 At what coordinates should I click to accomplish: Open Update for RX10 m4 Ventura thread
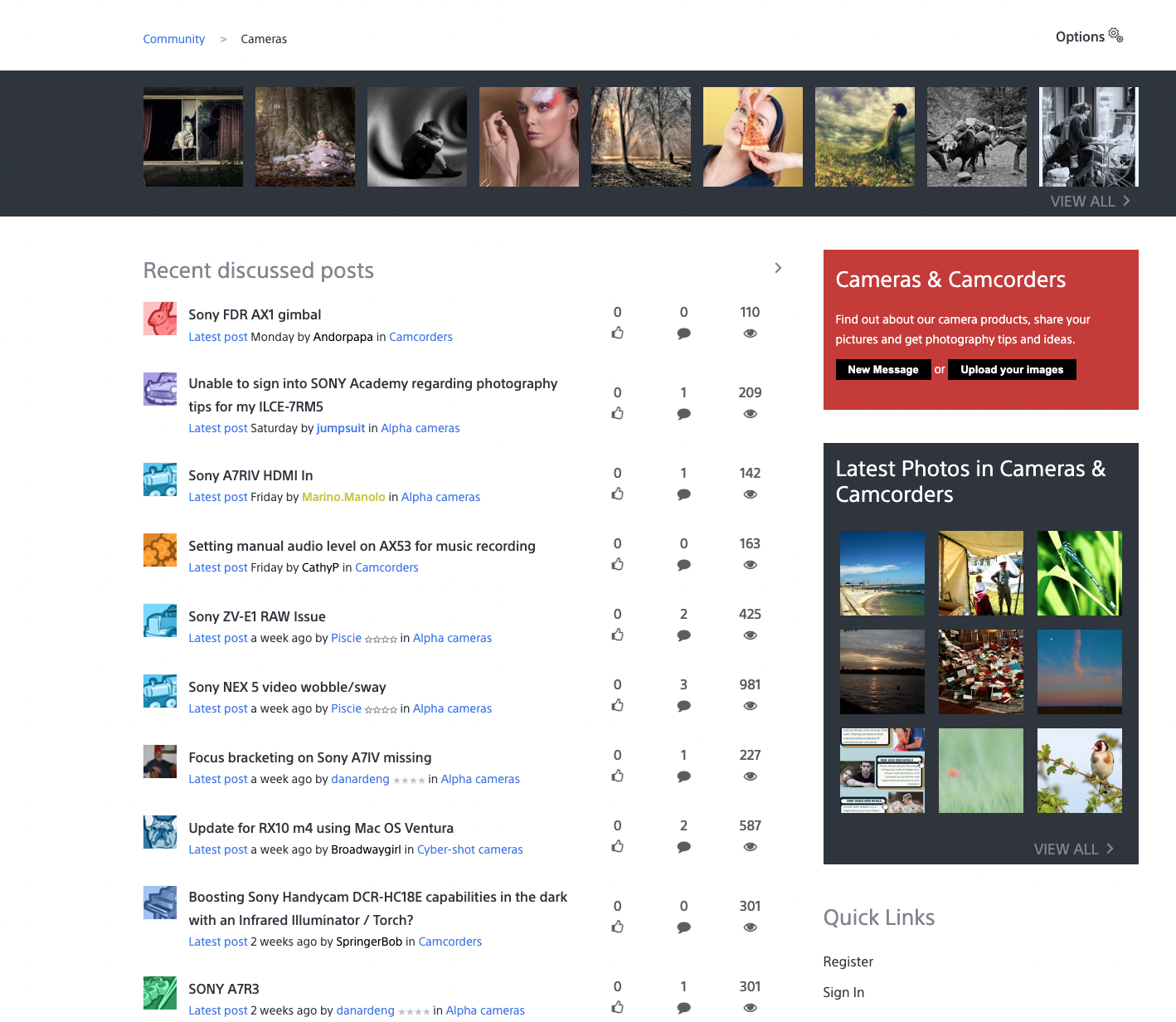click(x=321, y=828)
